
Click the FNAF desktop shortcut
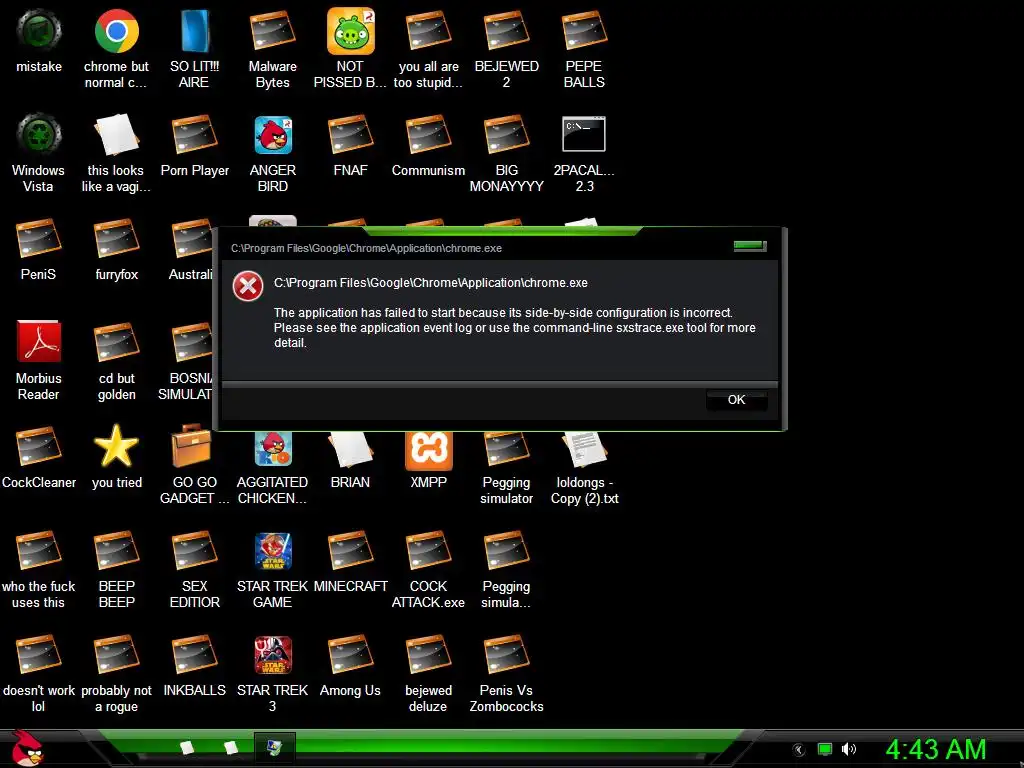pos(351,145)
